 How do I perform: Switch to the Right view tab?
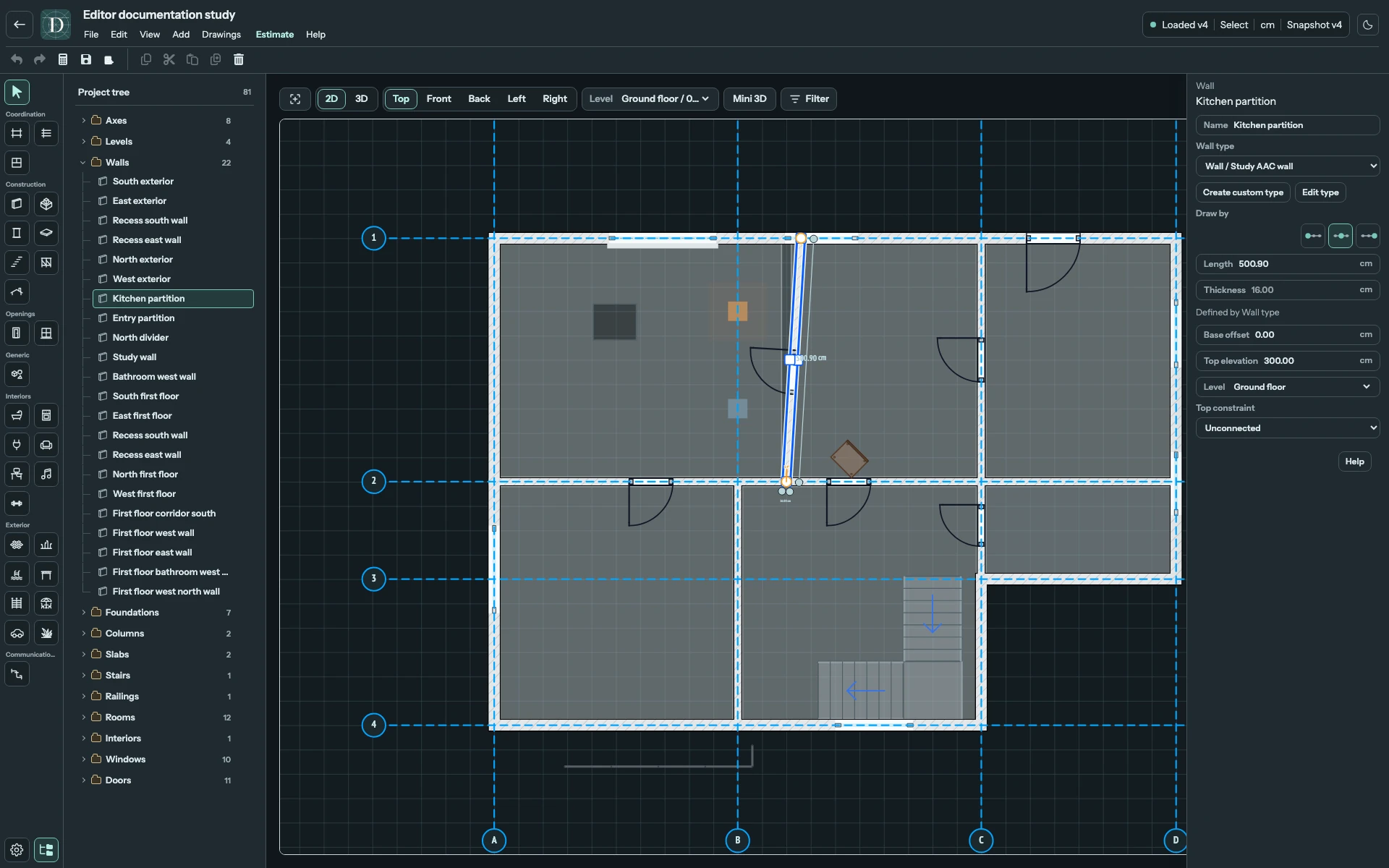coord(555,99)
